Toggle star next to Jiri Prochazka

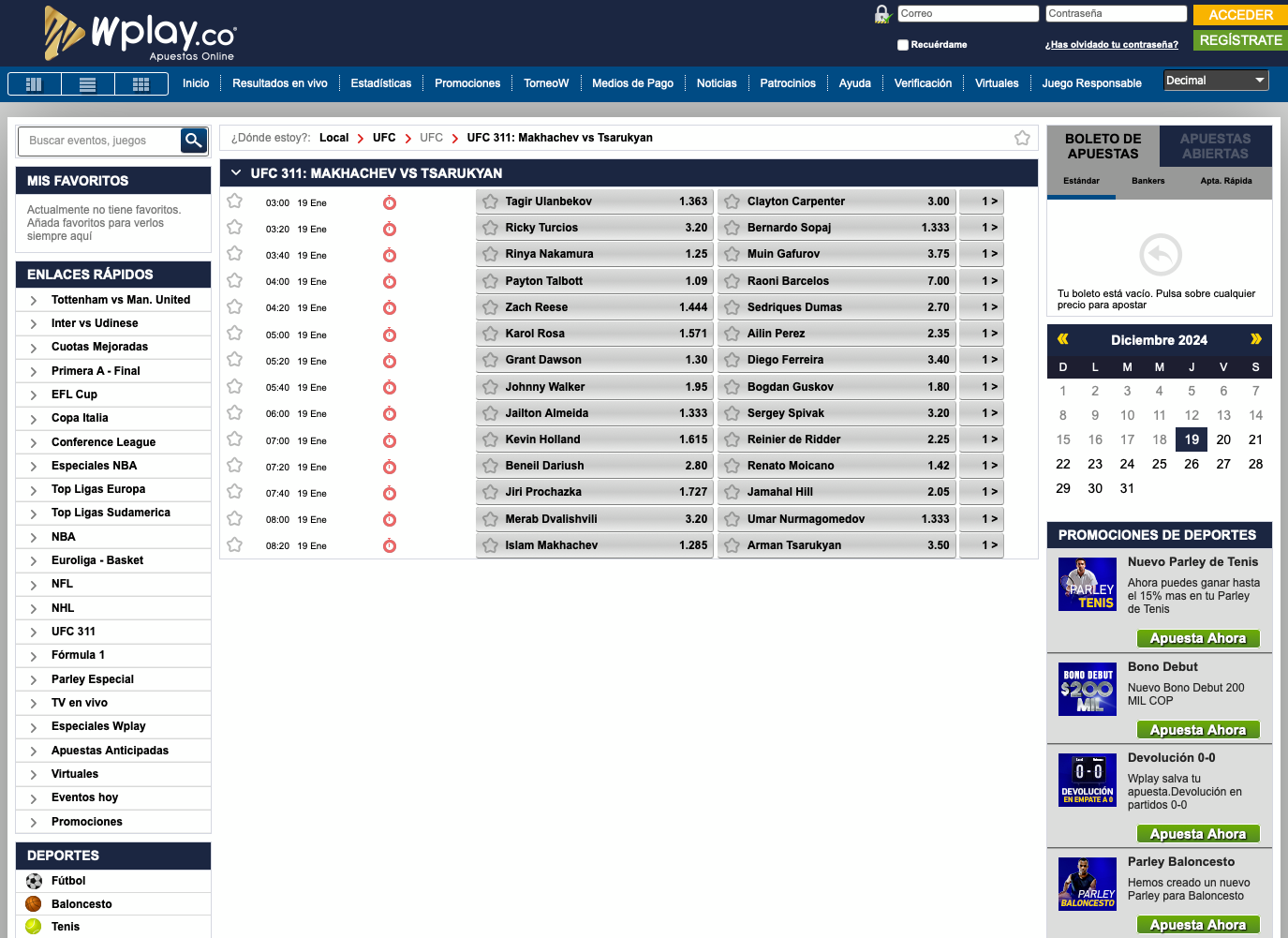pyautogui.click(x=490, y=492)
